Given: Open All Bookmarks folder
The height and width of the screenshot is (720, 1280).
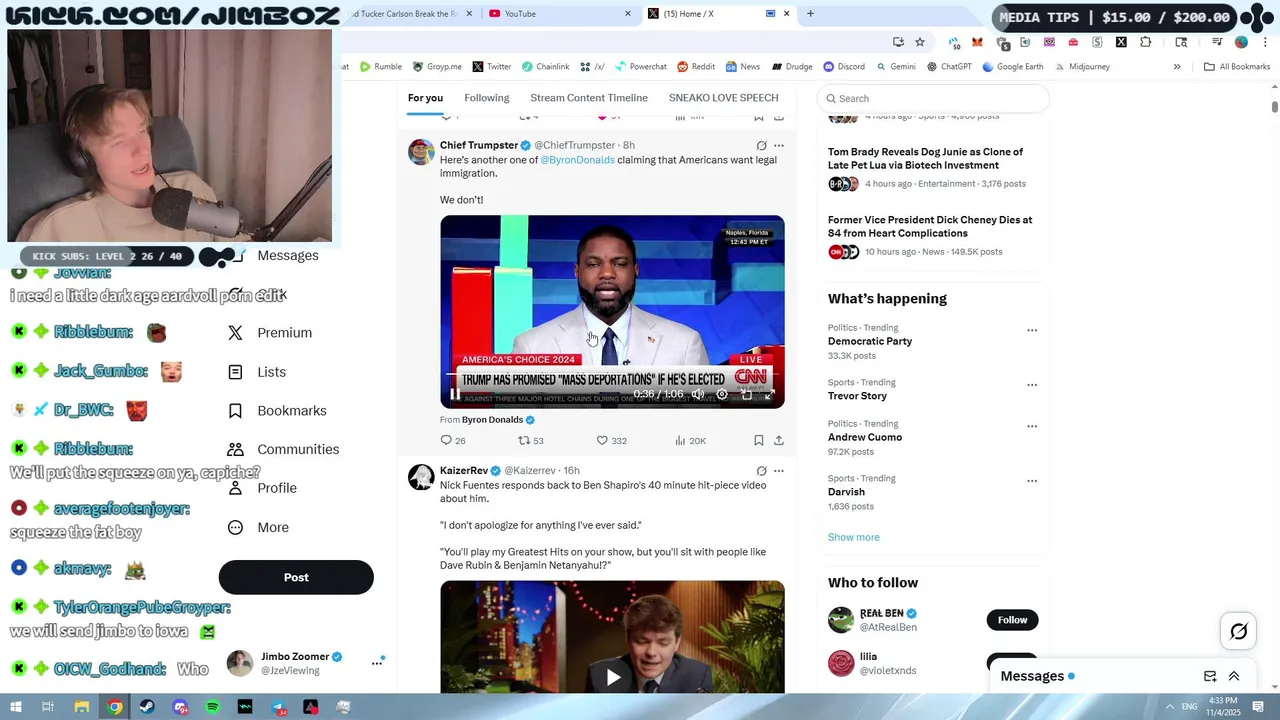Looking at the screenshot, I should (x=1237, y=67).
